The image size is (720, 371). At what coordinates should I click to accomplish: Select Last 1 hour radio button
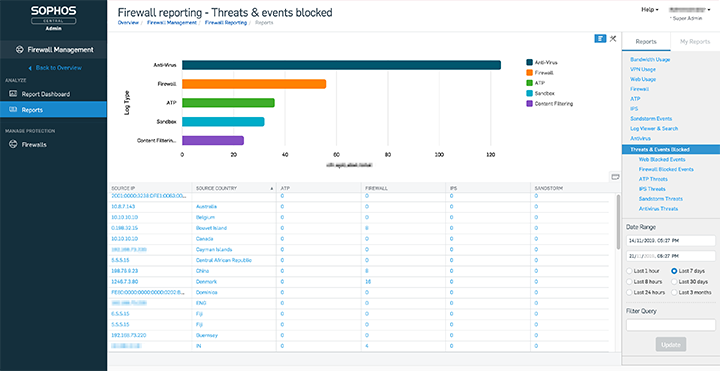click(x=630, y=271)
